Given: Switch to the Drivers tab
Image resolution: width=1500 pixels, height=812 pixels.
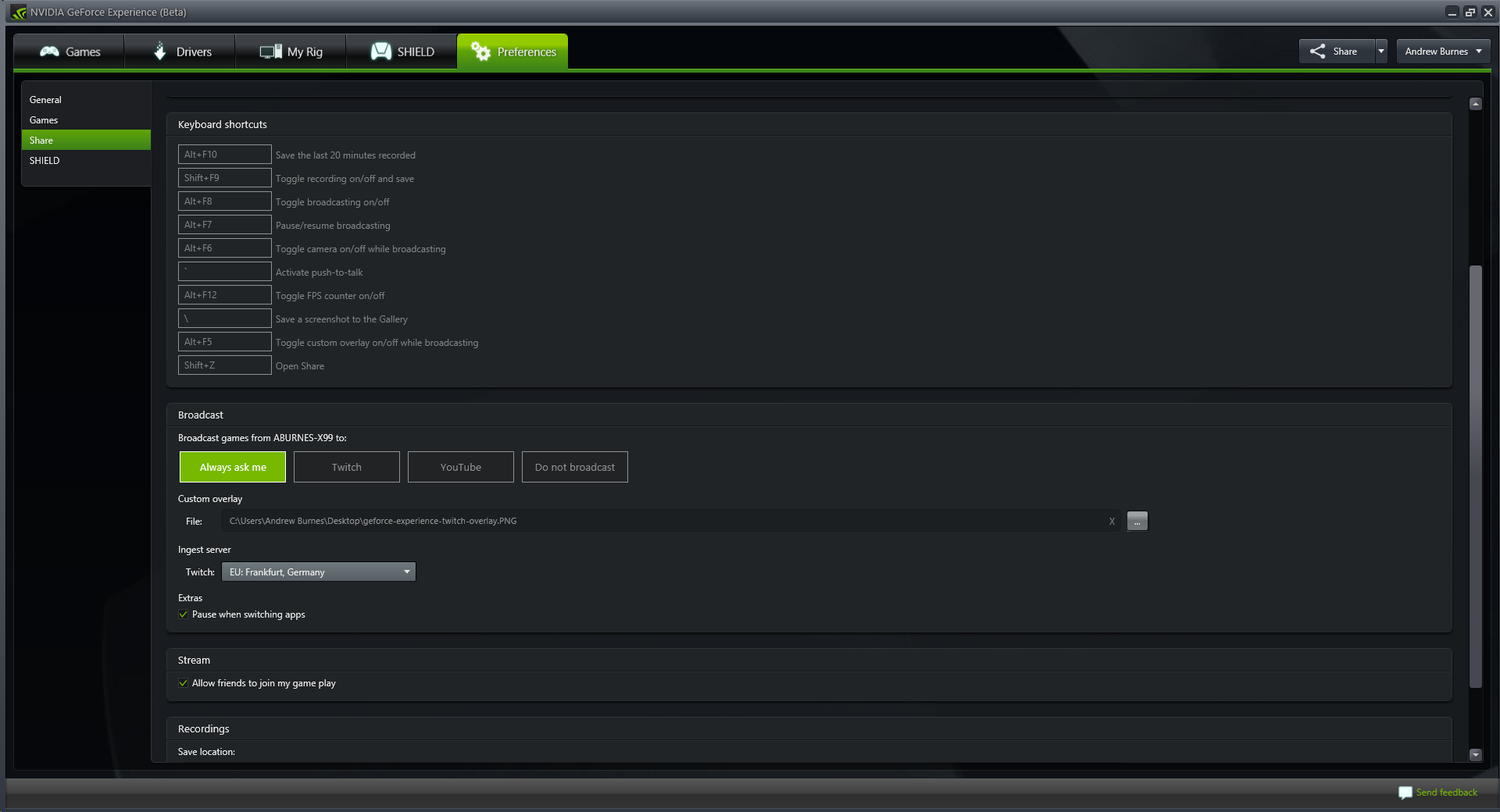Looking at the screenshot, I should [x=180, y=52].
